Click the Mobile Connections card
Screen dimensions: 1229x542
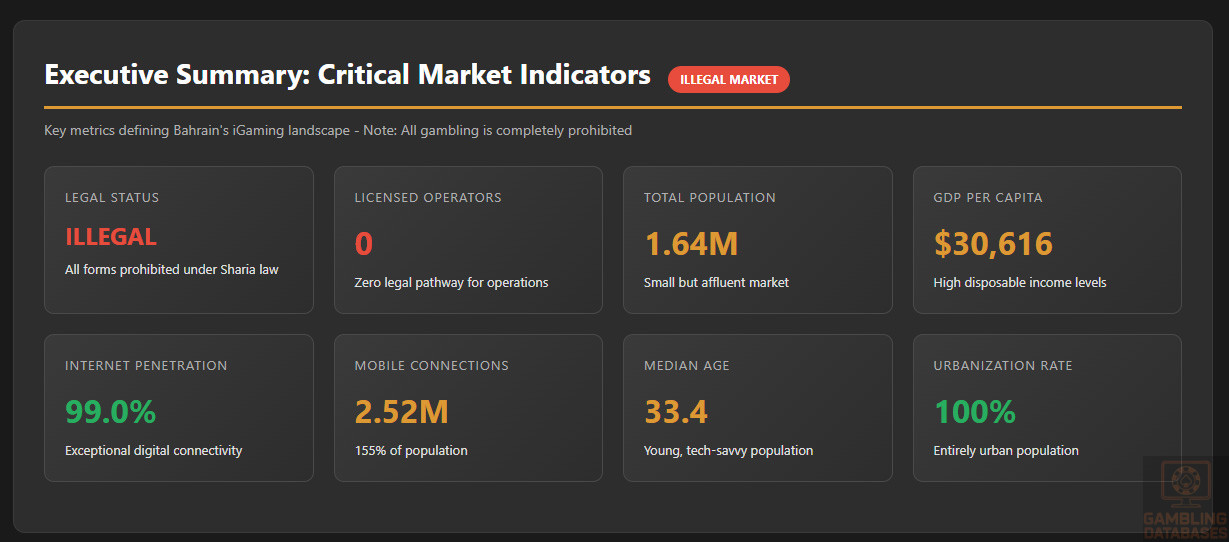click(468, 408)
